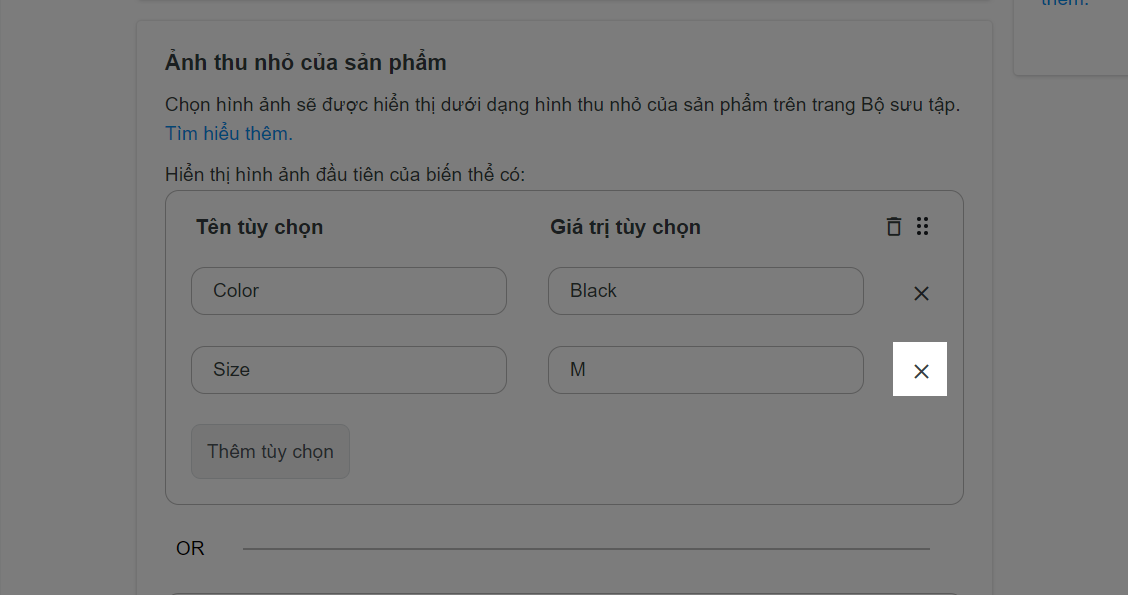
Task: Click the Ảnh thu nhỏ của sản phẩm heading
Action: [306, 63]
